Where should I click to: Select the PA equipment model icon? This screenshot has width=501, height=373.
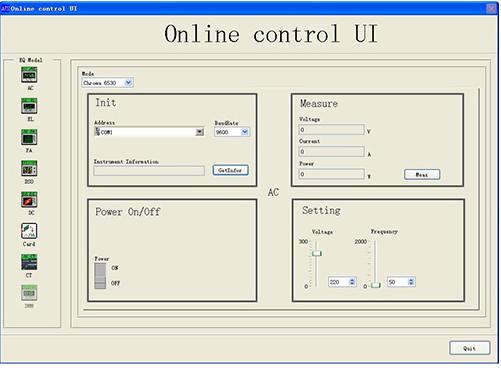coord(29,137)
